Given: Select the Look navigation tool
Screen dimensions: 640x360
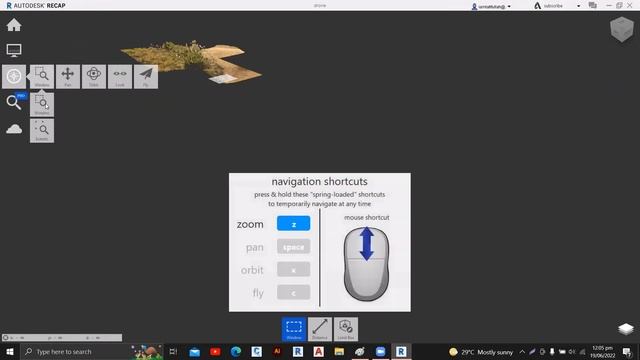Looking at the screenshot, I should point(120,76).
